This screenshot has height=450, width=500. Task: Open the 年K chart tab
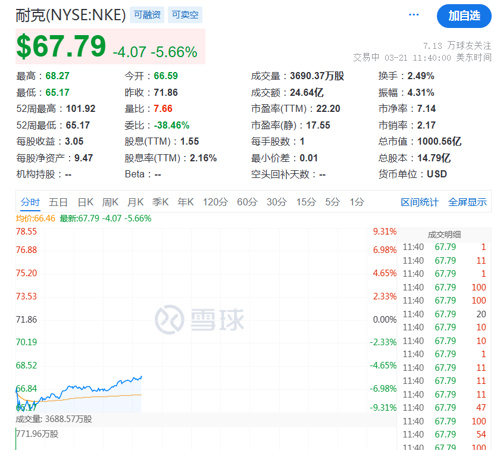tap(186, 202)
